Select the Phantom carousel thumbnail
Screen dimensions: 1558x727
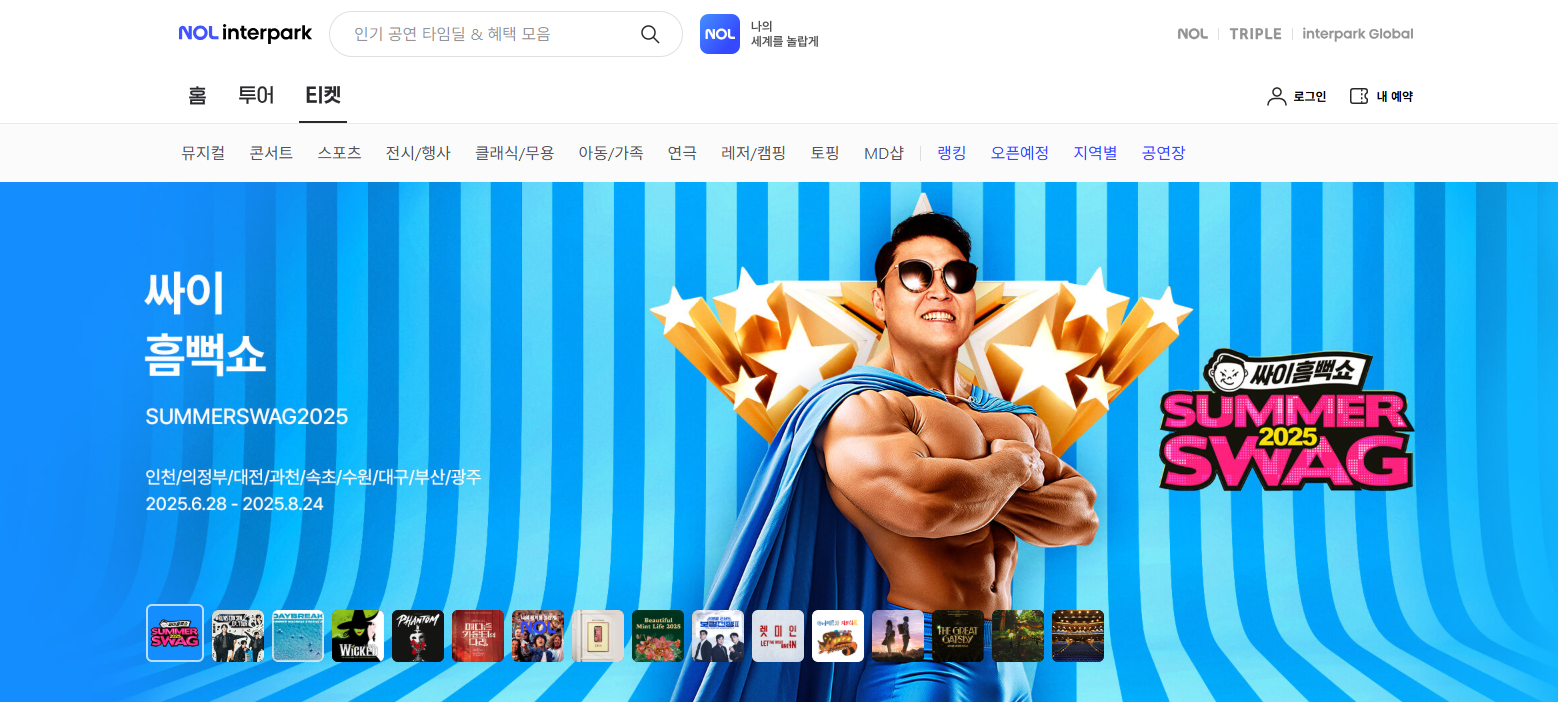coord(418,636)
